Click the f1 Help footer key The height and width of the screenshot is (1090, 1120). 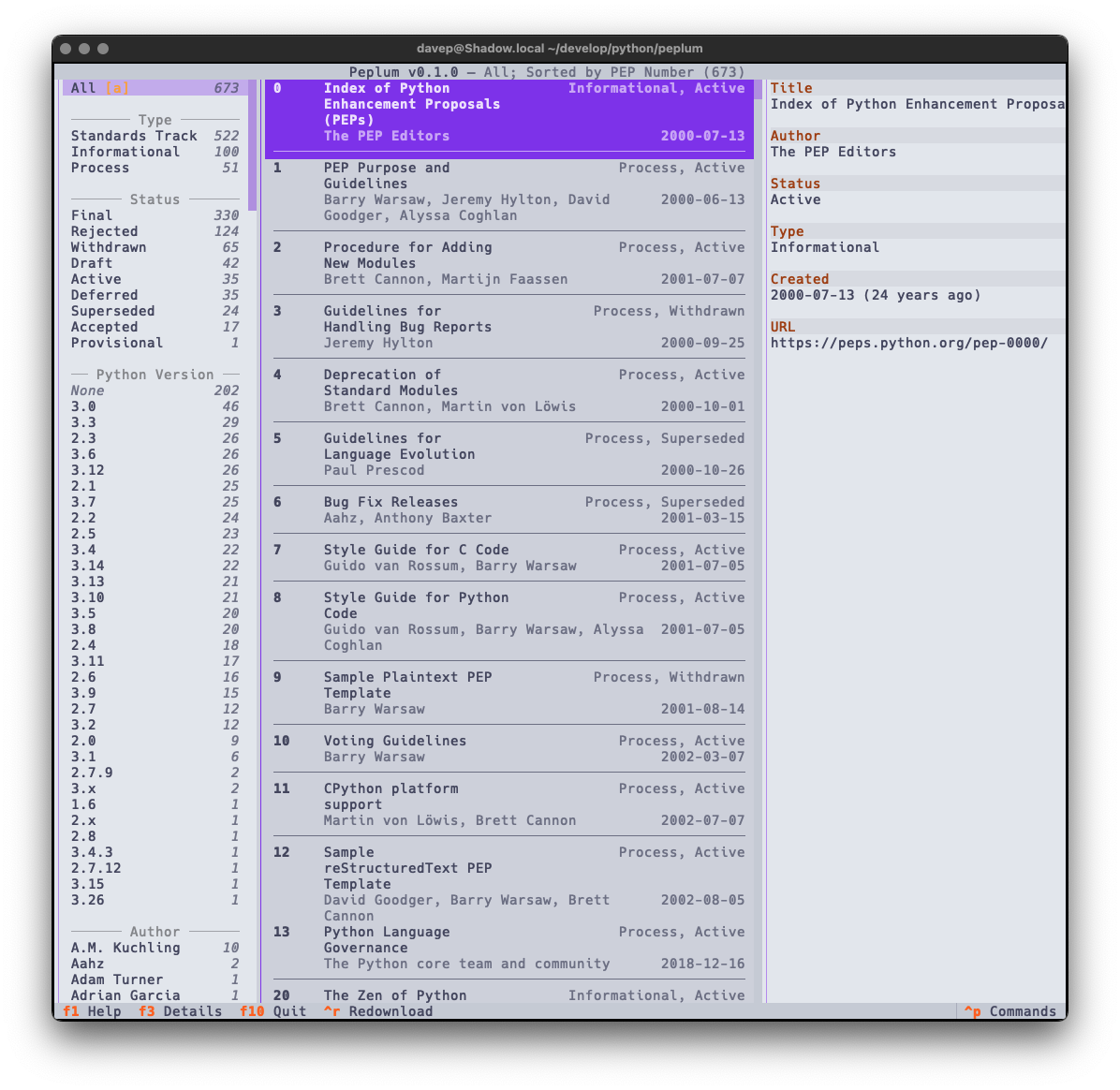92,1011
